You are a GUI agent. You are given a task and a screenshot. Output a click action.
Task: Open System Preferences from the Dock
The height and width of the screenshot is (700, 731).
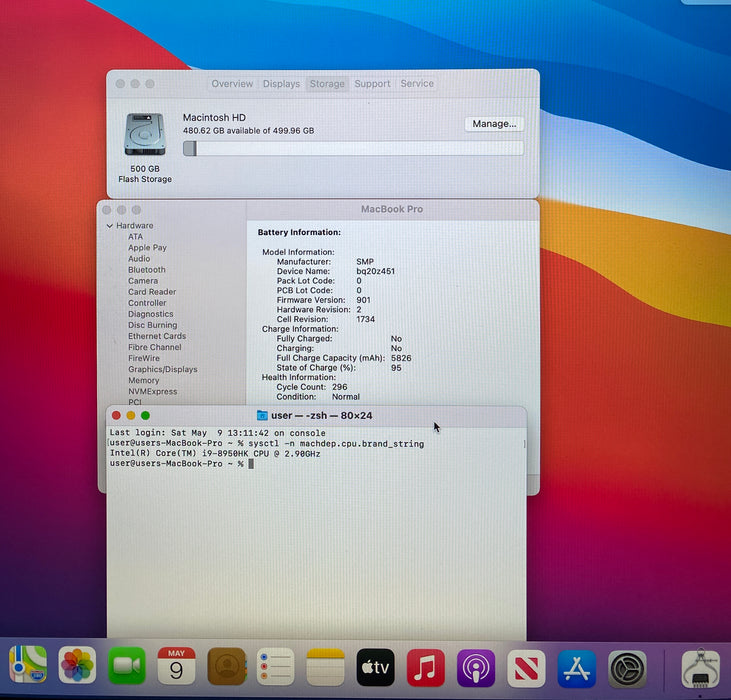click(x=628, y=669)
